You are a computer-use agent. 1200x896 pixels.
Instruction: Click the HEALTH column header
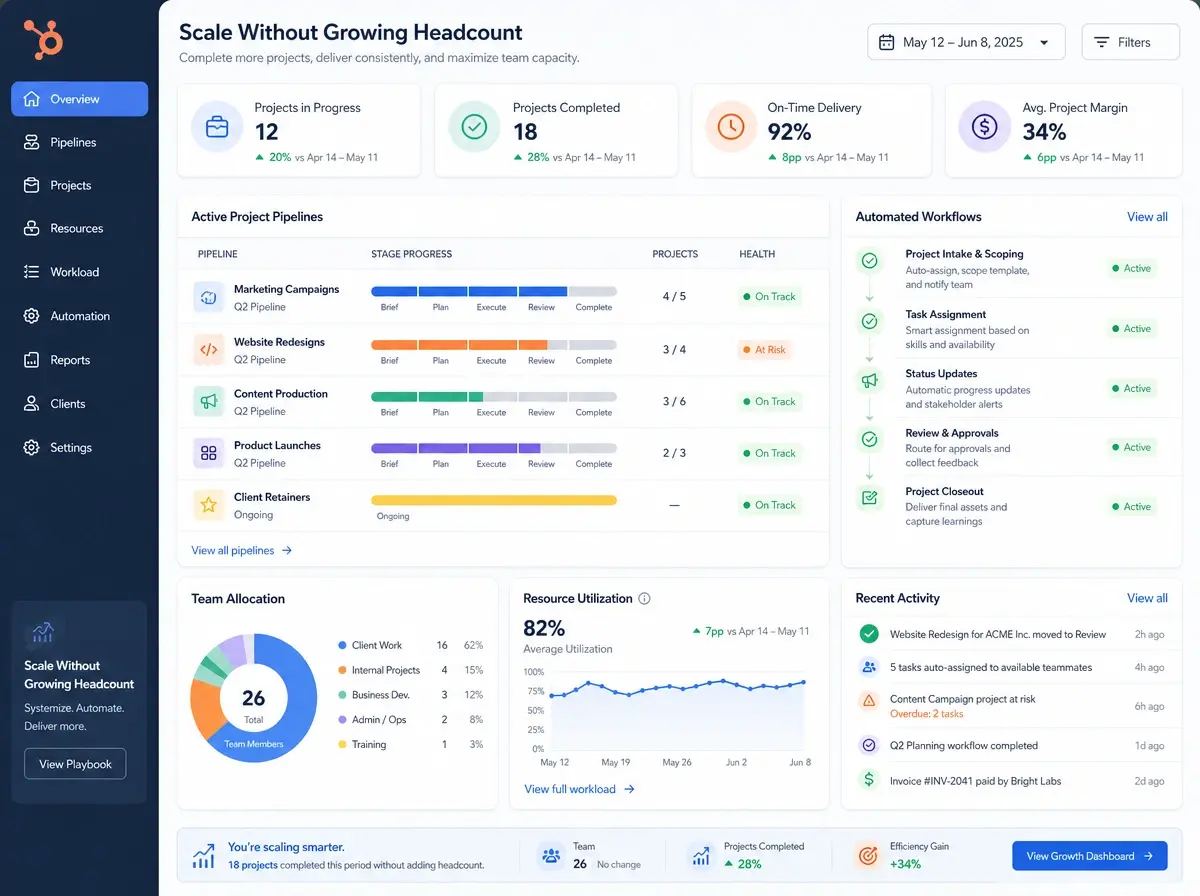pyautogui.click(x=757, y=254)
